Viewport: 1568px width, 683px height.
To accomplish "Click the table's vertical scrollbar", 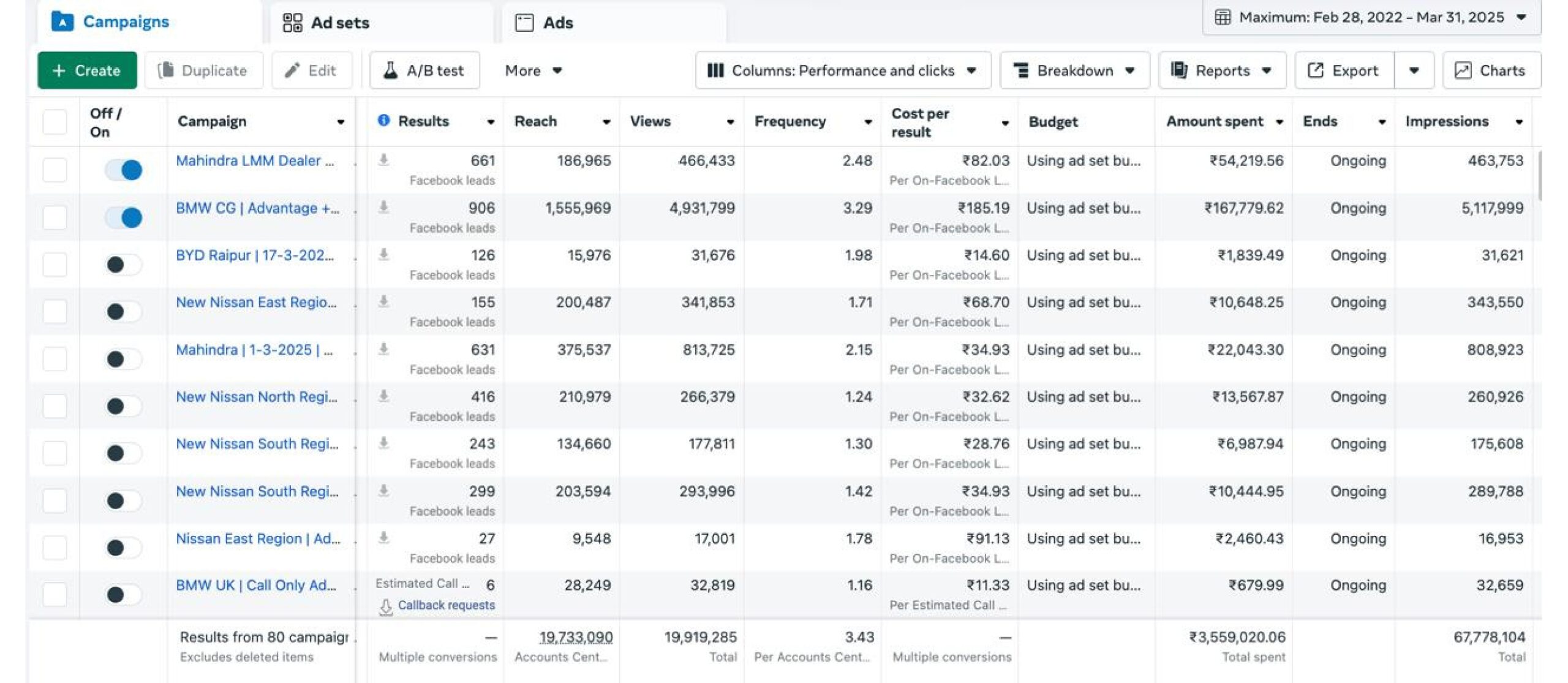I will click(1539, 175).
